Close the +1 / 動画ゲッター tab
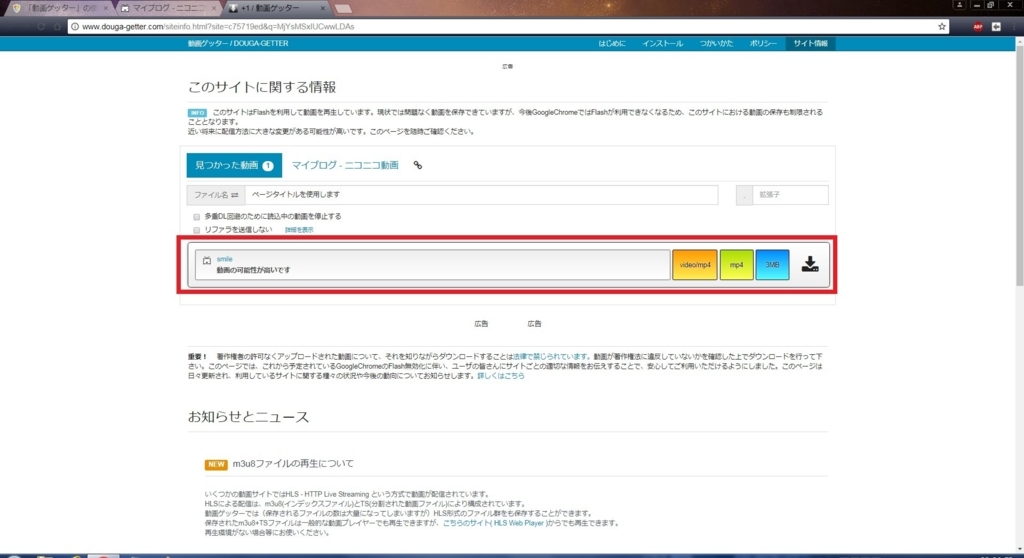This screenshot has width=1024, height=558. [323, 8]
